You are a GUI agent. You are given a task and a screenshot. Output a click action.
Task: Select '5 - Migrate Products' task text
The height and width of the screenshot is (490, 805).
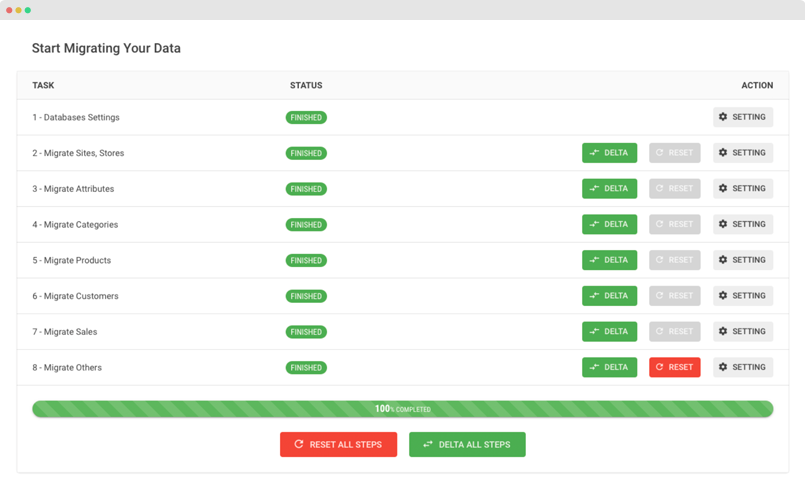click(71, 260)
